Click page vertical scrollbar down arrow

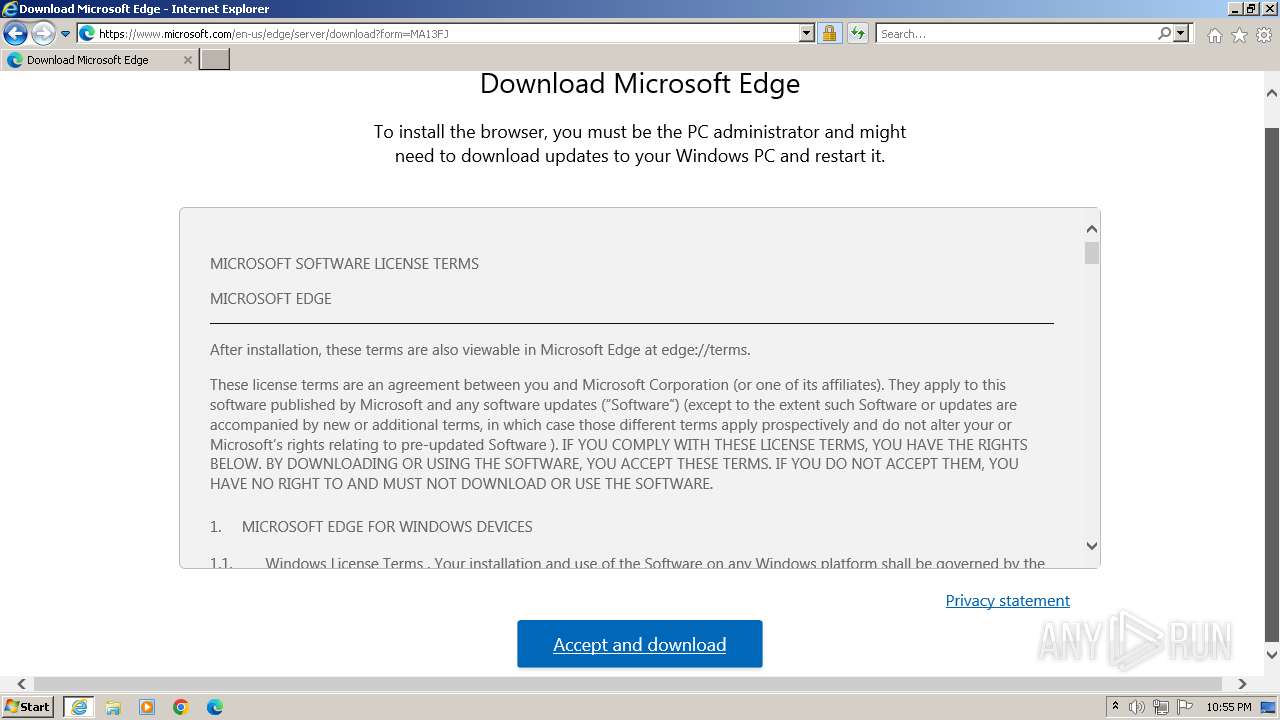1271,655
